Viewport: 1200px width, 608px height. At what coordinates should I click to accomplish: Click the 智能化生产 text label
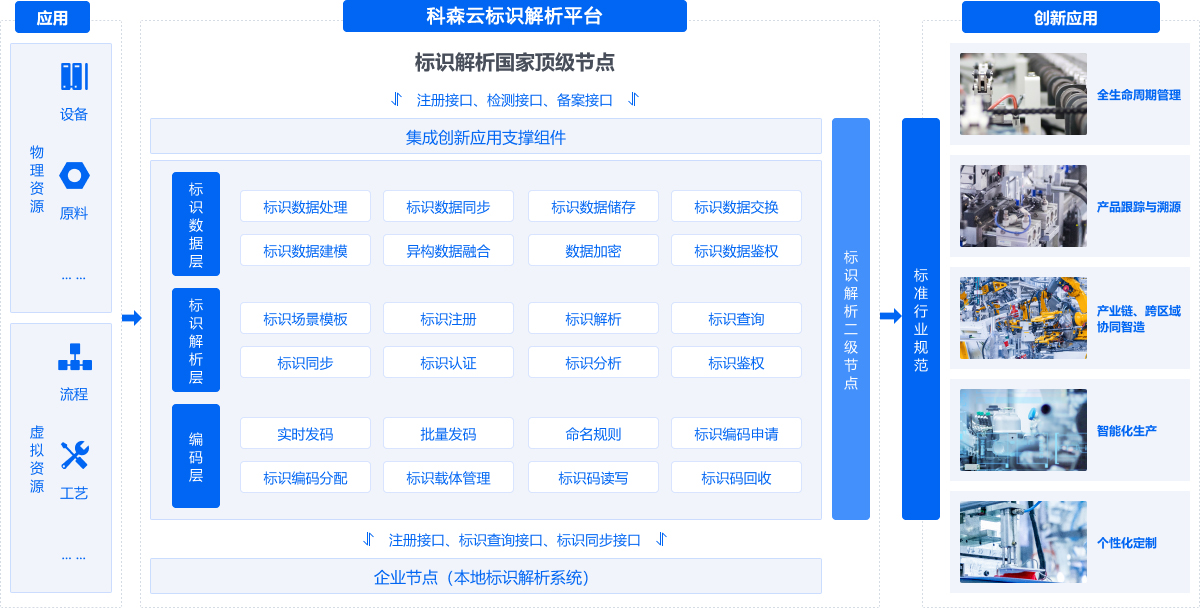click(1127, 431)
